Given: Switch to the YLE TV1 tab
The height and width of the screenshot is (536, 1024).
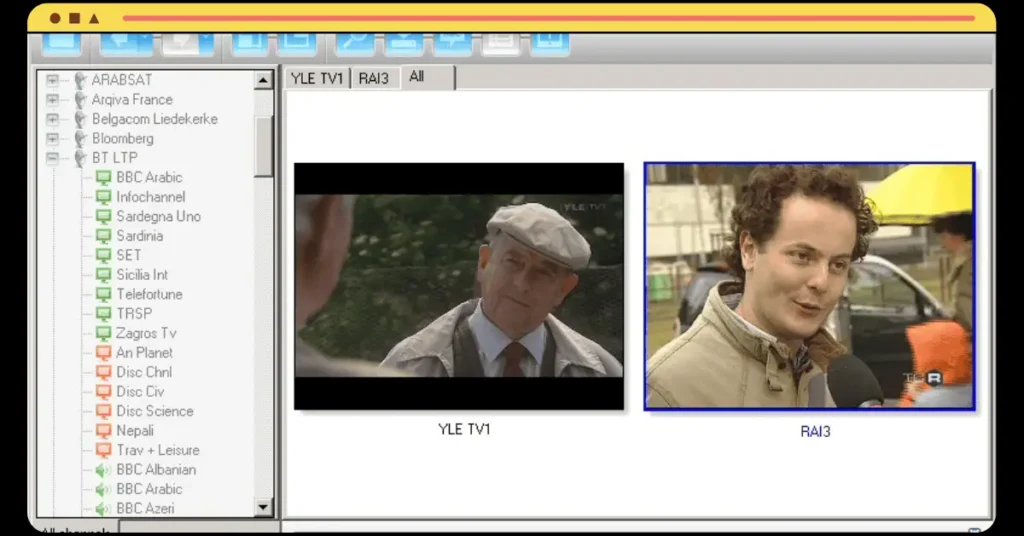Looking at the screenshot, I should tap(317, 78).
